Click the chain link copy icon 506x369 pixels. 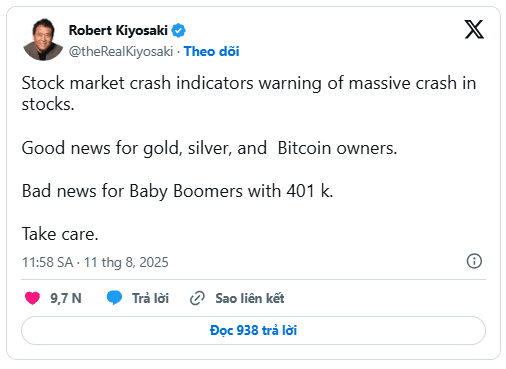point(197,298)
